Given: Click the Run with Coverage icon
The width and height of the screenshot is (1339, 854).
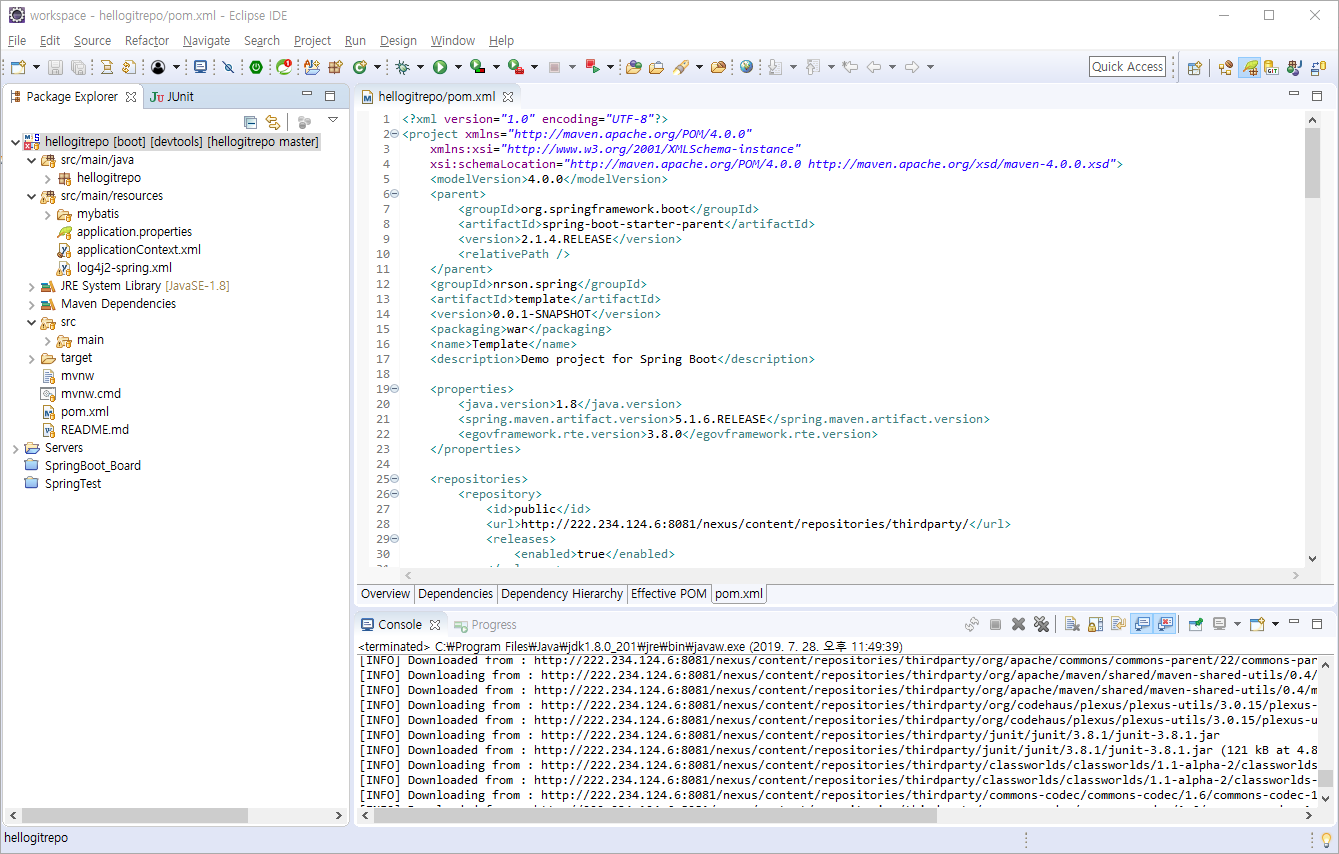Looking at the screenshot, I should pos(478,67).
